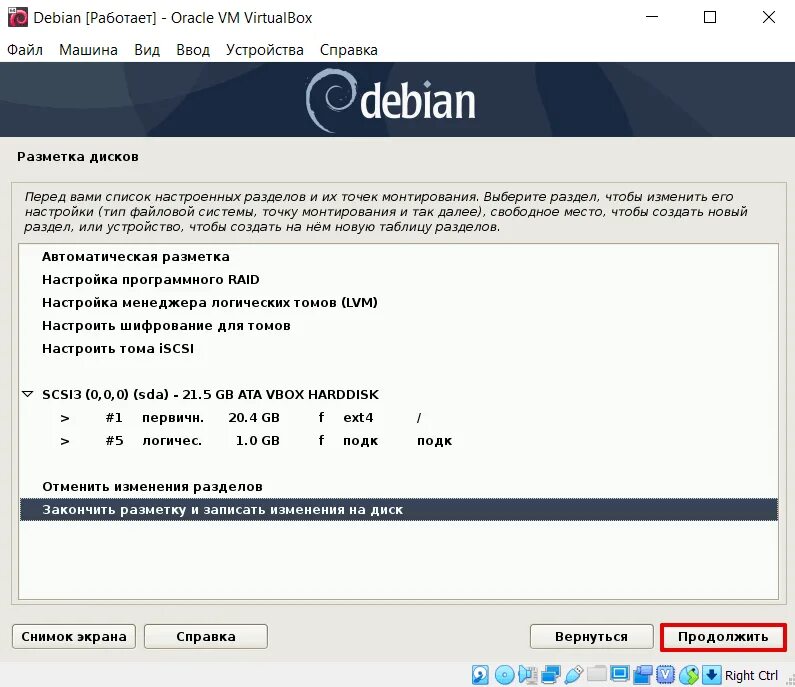Viewport: 795px width, 687px height.
Task: Click the '/' mount point of partition #1
Action: [x=419, y=418]
